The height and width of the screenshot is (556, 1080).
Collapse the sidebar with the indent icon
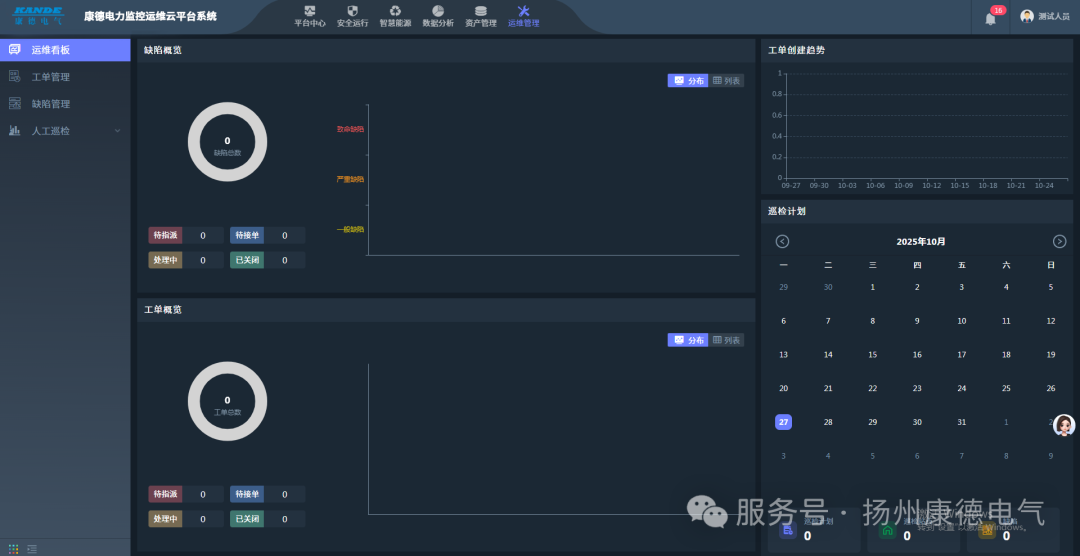click(x=32, y=548)
